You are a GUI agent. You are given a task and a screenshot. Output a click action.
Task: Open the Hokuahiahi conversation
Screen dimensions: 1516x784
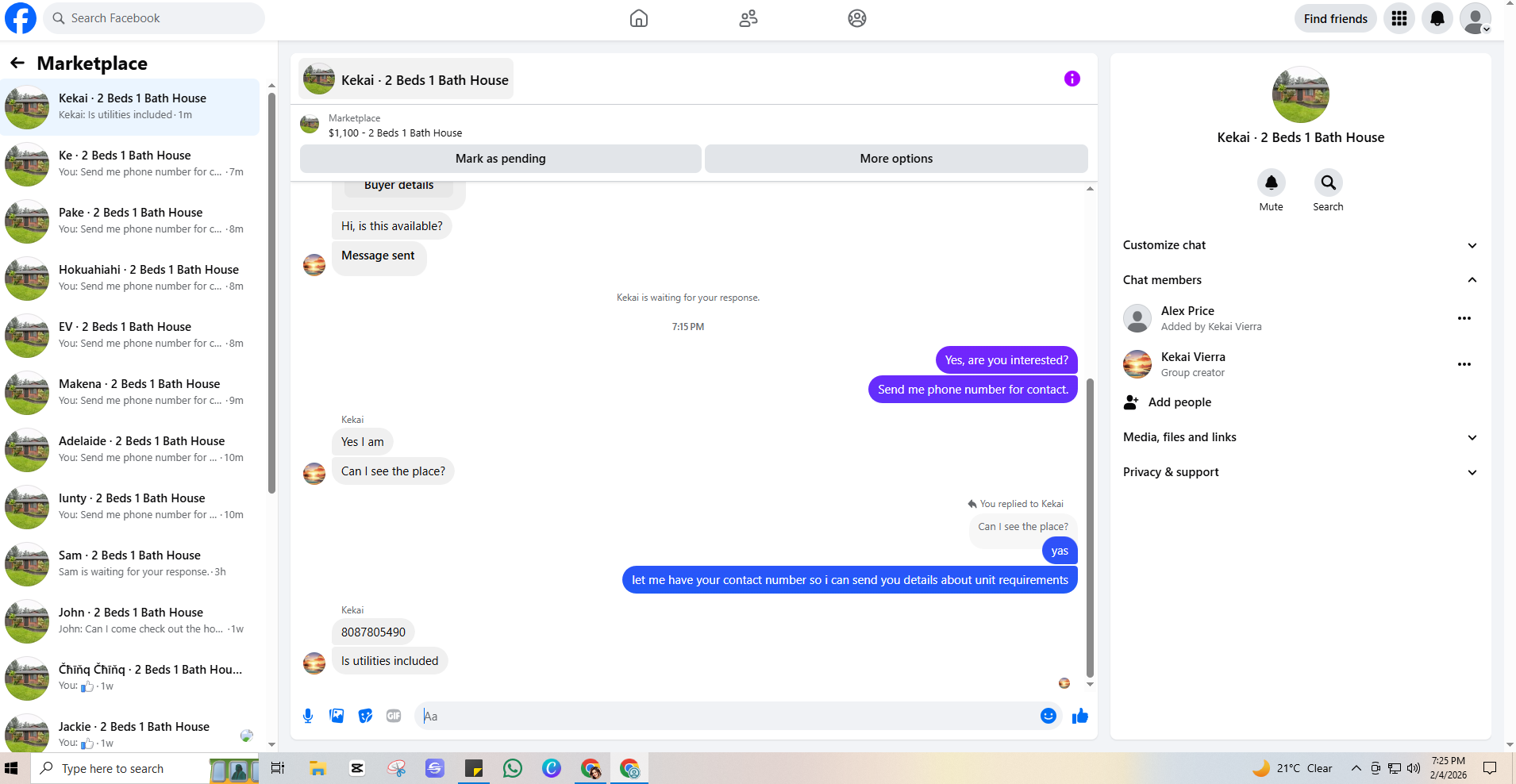click(x=130, y=279)
